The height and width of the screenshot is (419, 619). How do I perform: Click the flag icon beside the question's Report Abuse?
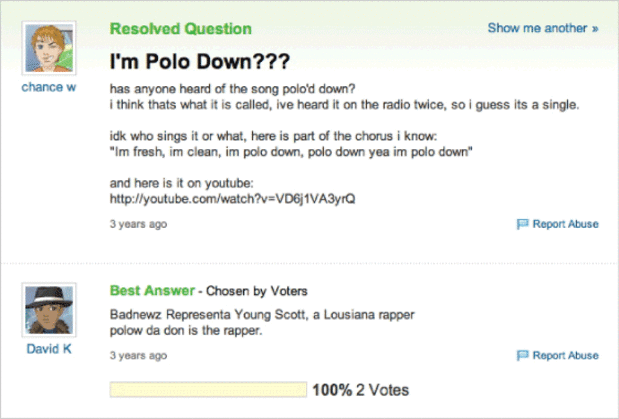tap(522, 224)
